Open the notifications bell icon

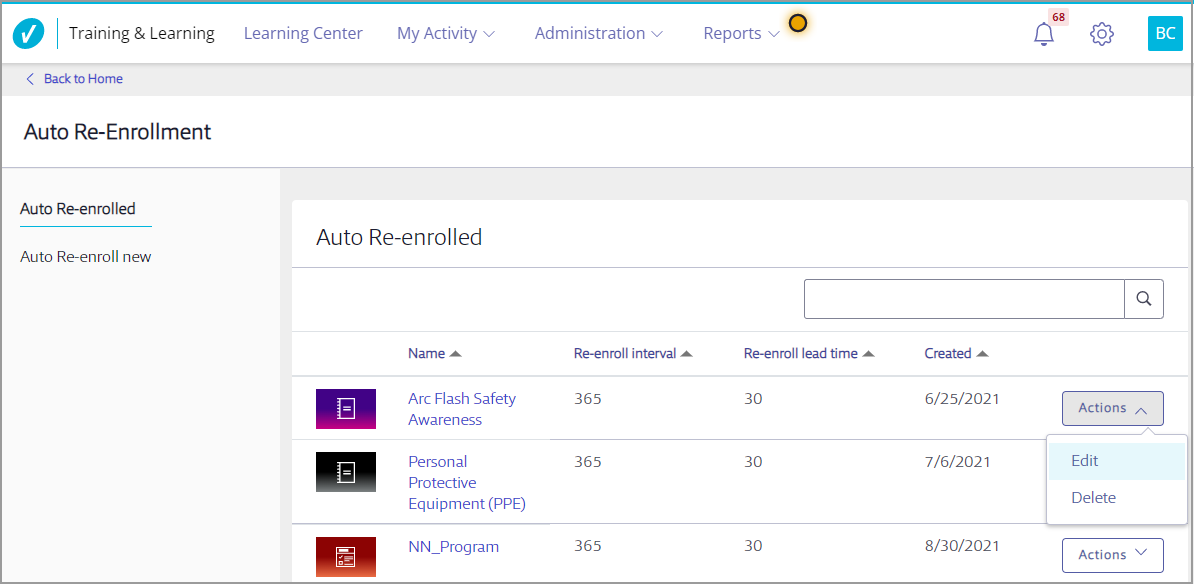(x=1043, y=34)
